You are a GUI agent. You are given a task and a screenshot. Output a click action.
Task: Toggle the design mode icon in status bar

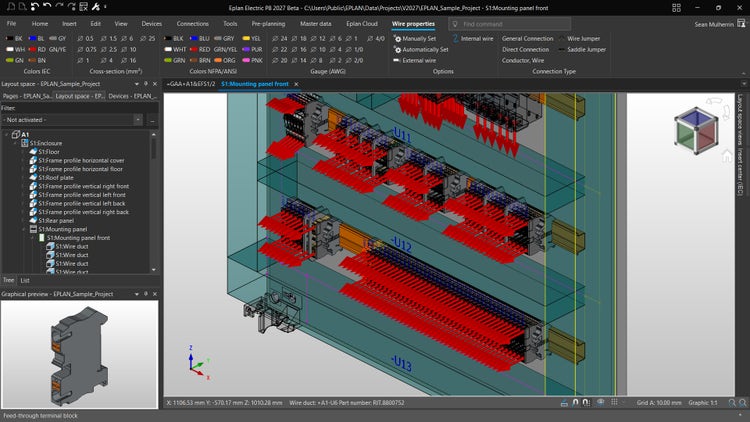564,403
